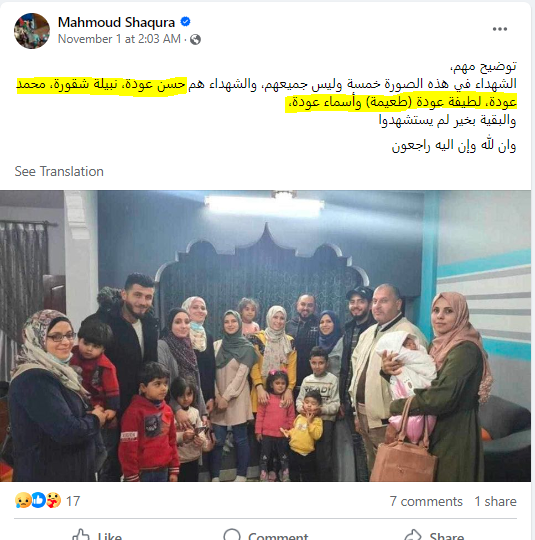Viewport: 535px width, 540px height.
Task: Open the November 1 post timestamp
Action: click(x=119, y=39)
